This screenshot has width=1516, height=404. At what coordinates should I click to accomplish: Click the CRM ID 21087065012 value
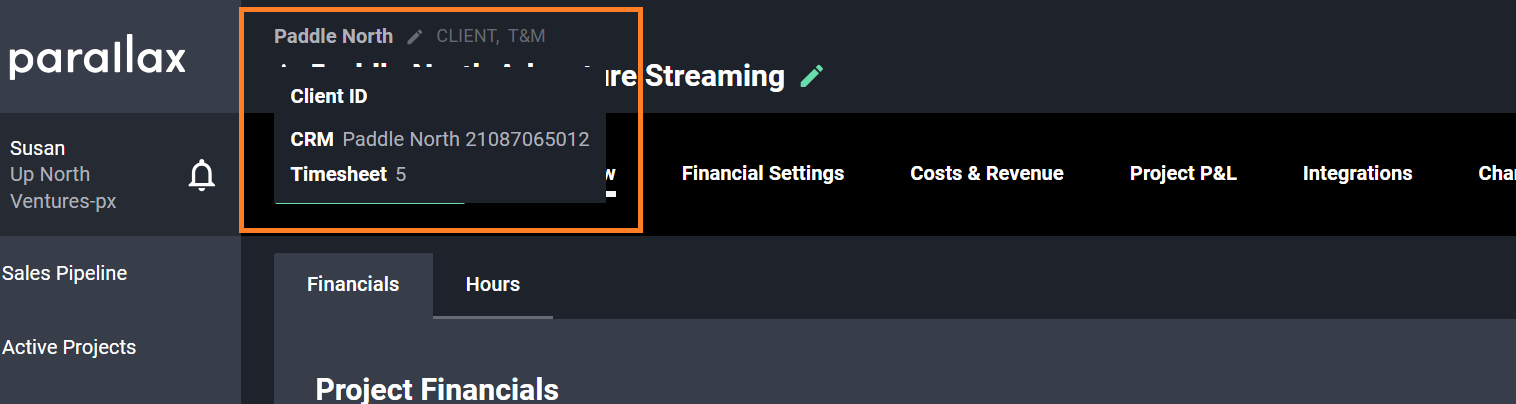(527, 139)
